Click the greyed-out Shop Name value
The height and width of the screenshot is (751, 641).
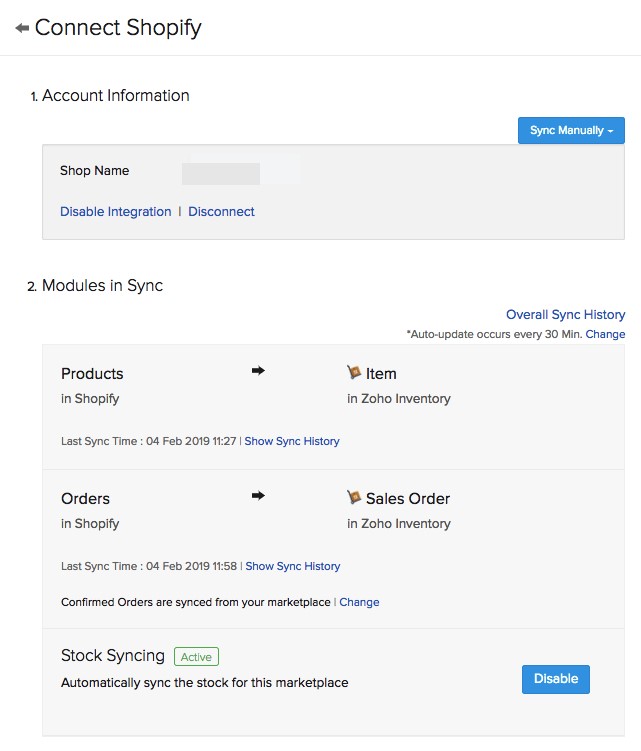pos(221,173)
